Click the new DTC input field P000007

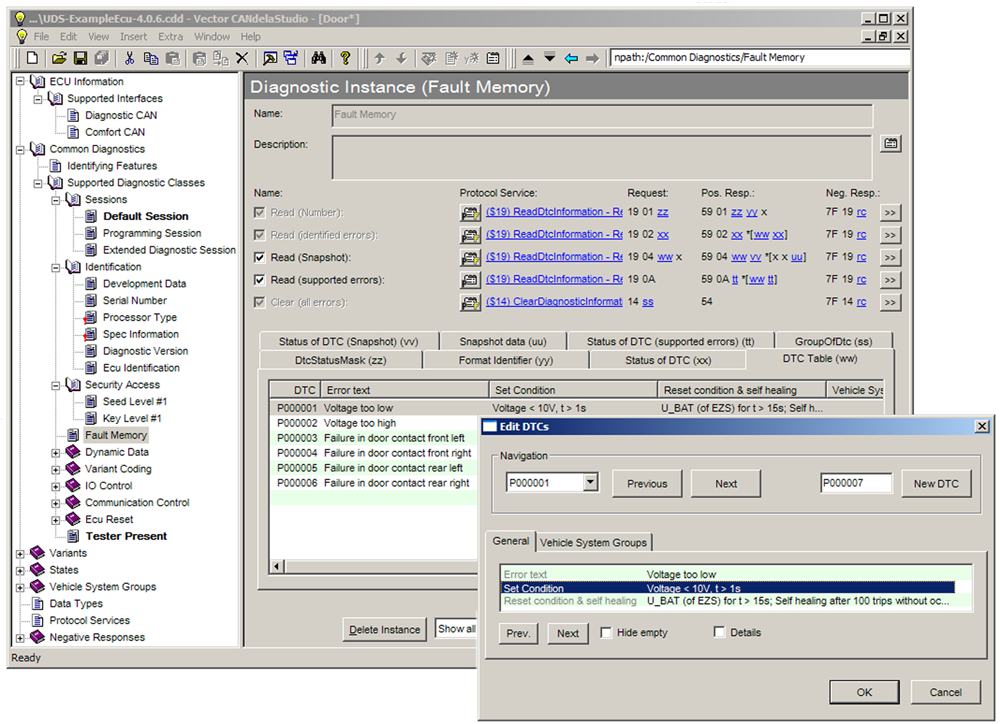(x=858, y=484)
